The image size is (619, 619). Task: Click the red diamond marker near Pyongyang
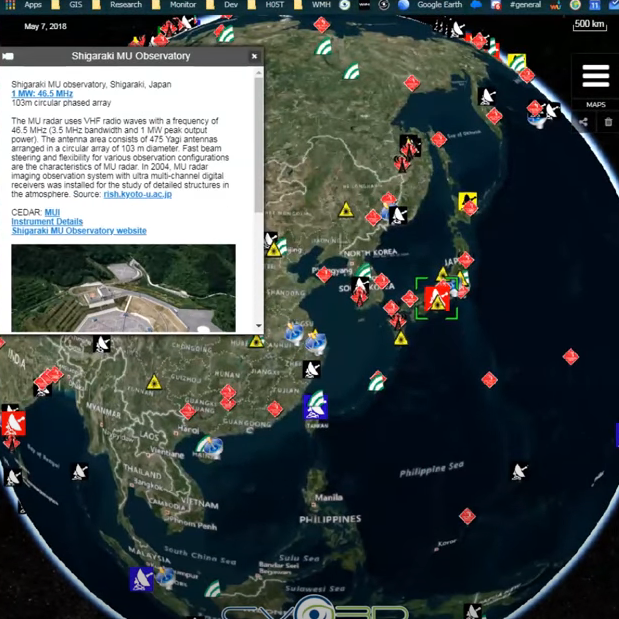pyautogui.click(x=324, y=274)
